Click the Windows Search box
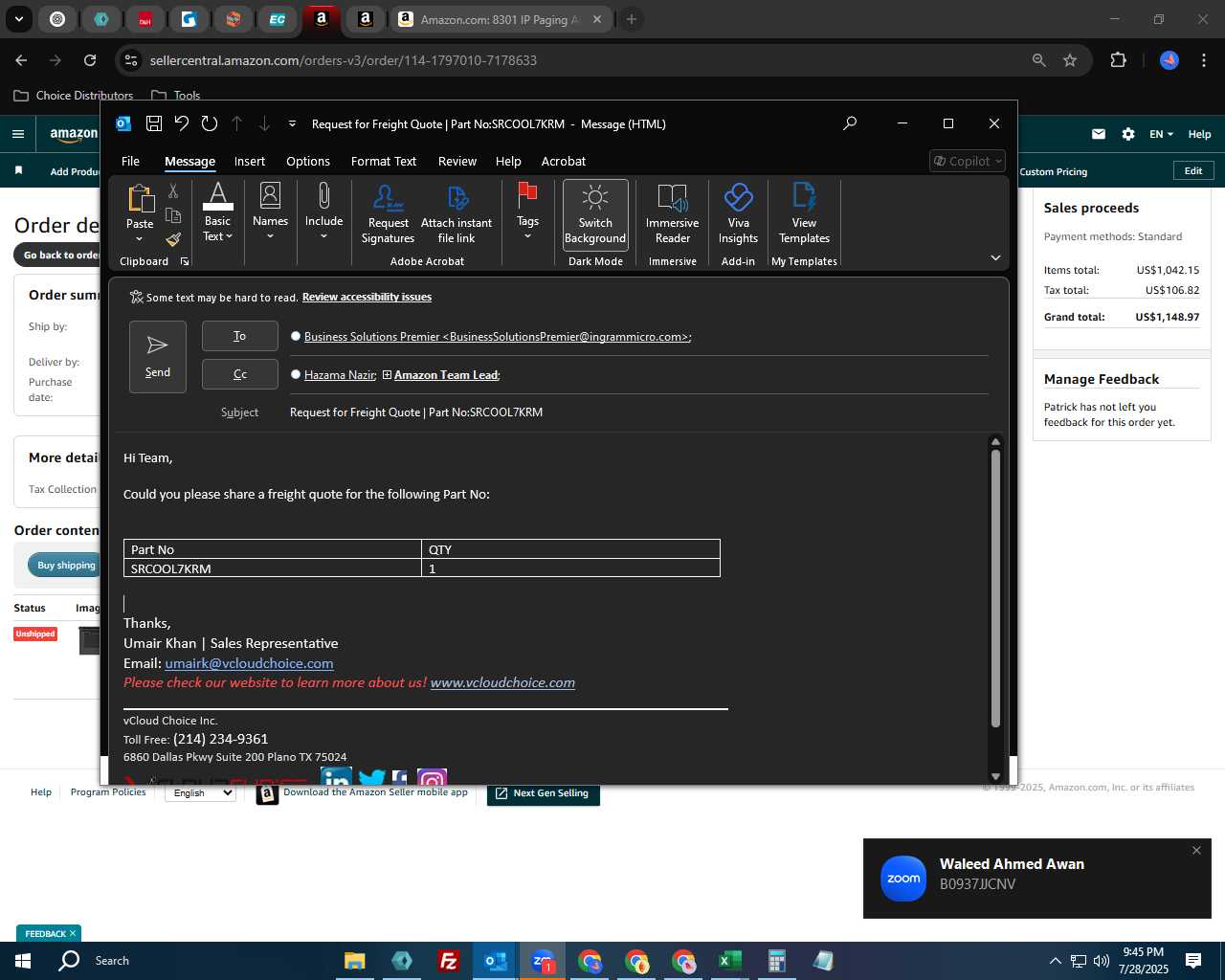Screen dimensions: 1225x980 (x=112, y=961)
